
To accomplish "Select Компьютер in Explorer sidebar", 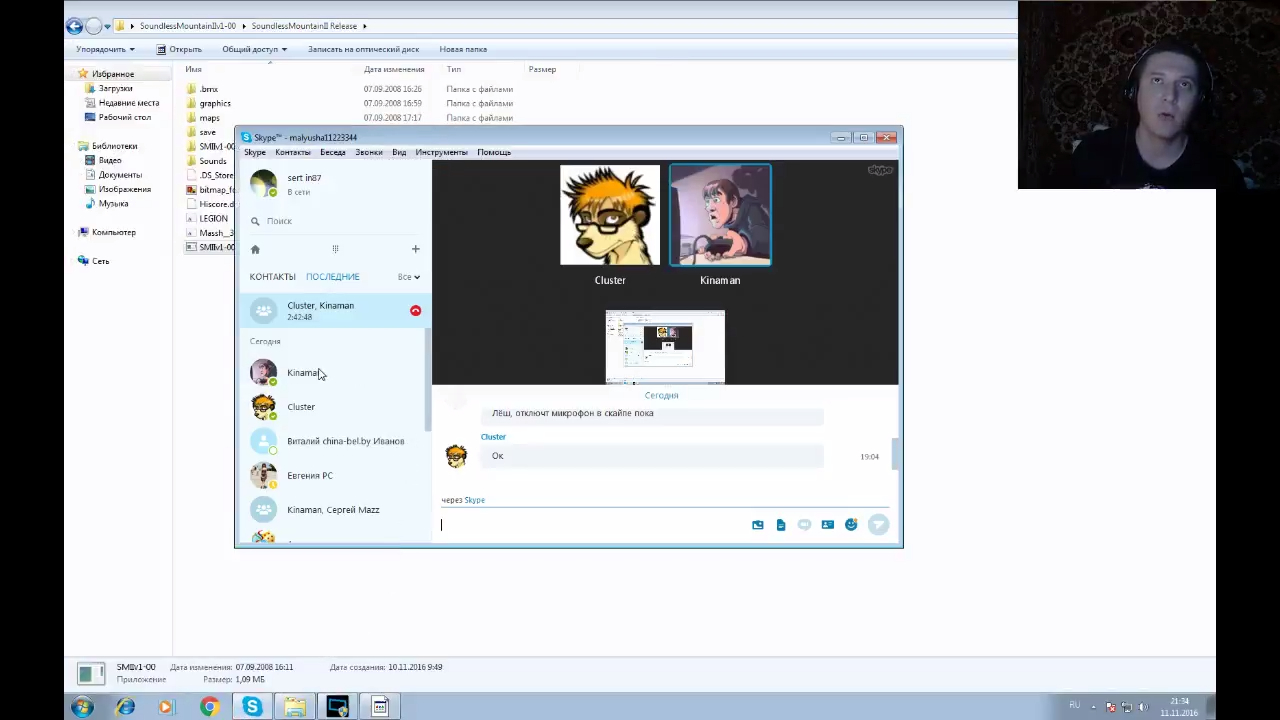I will click(x=114, y=232).
